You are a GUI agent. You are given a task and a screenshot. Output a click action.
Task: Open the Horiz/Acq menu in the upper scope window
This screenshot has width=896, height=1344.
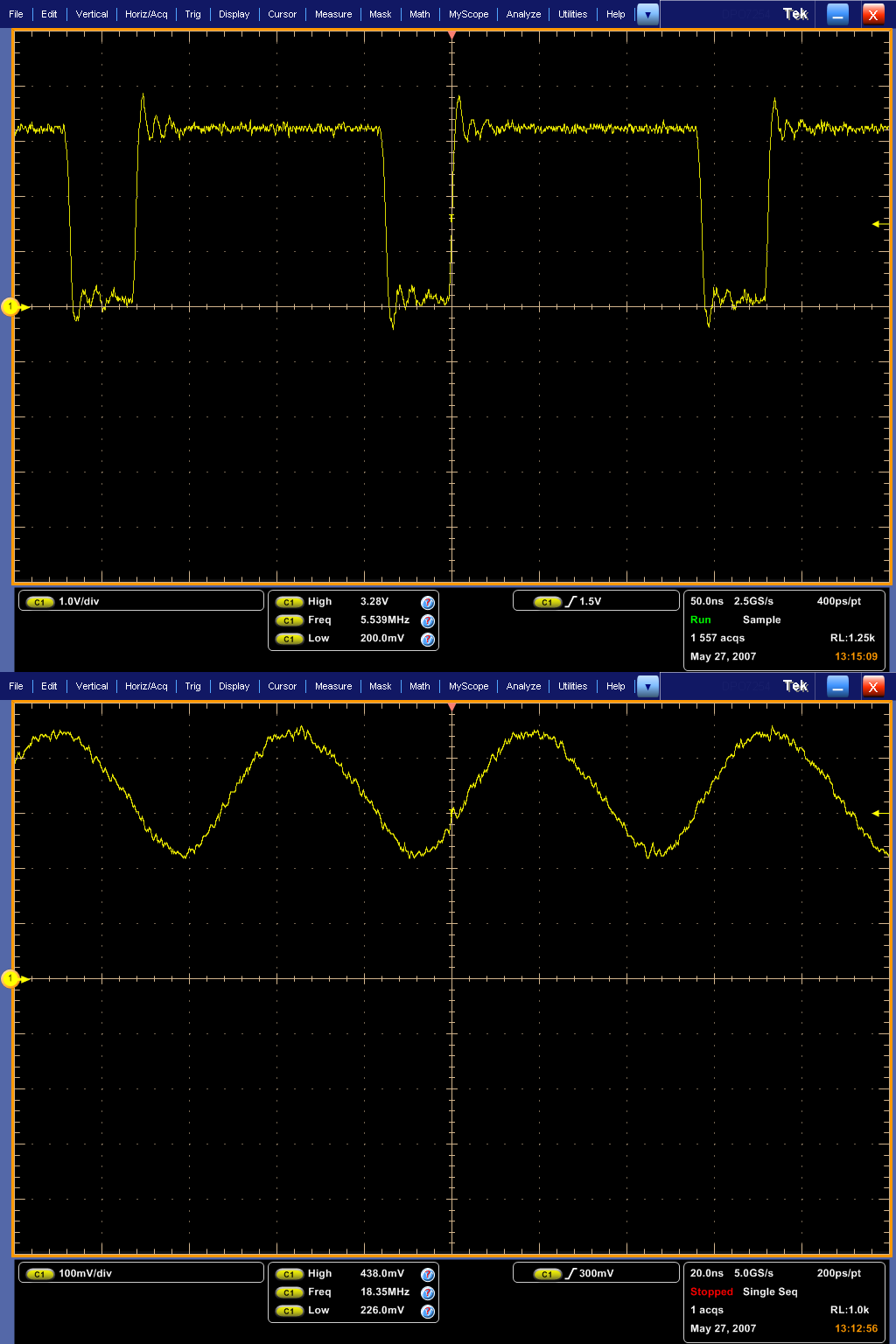pos(146,14)
